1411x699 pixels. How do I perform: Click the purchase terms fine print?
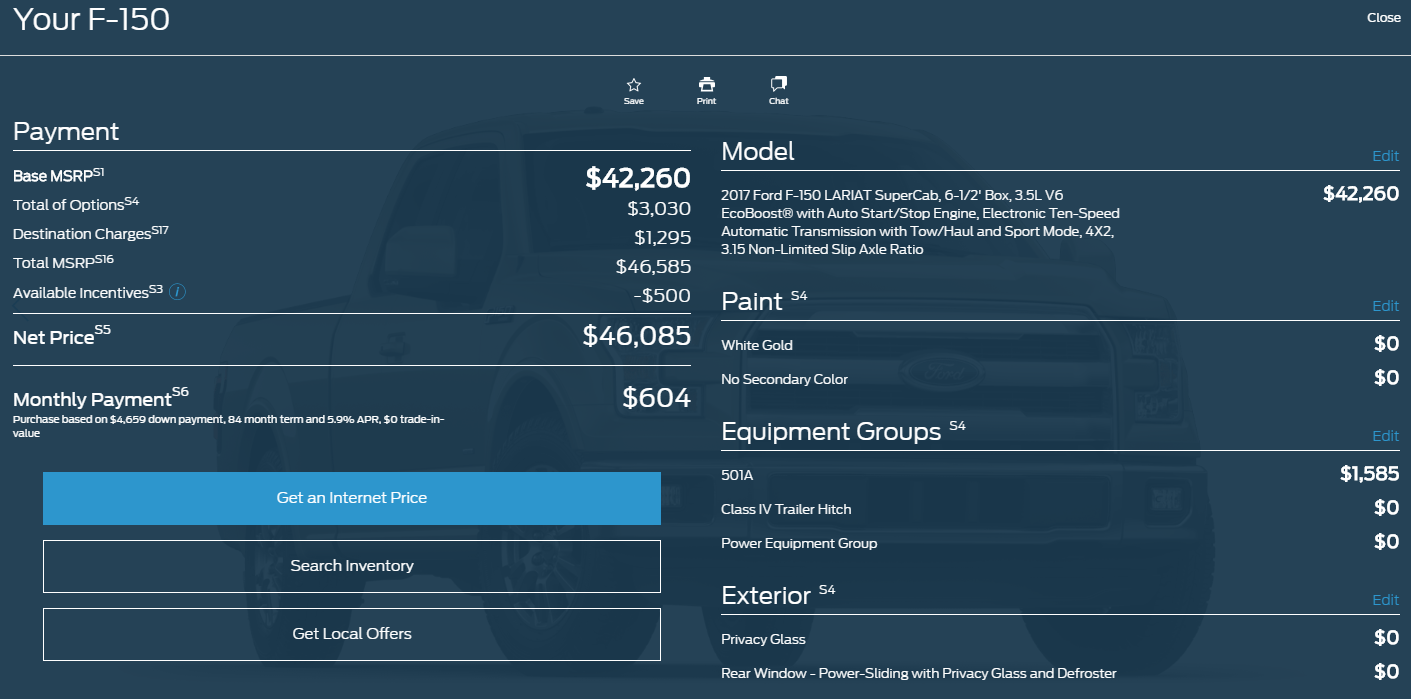(x=229, y=426)
